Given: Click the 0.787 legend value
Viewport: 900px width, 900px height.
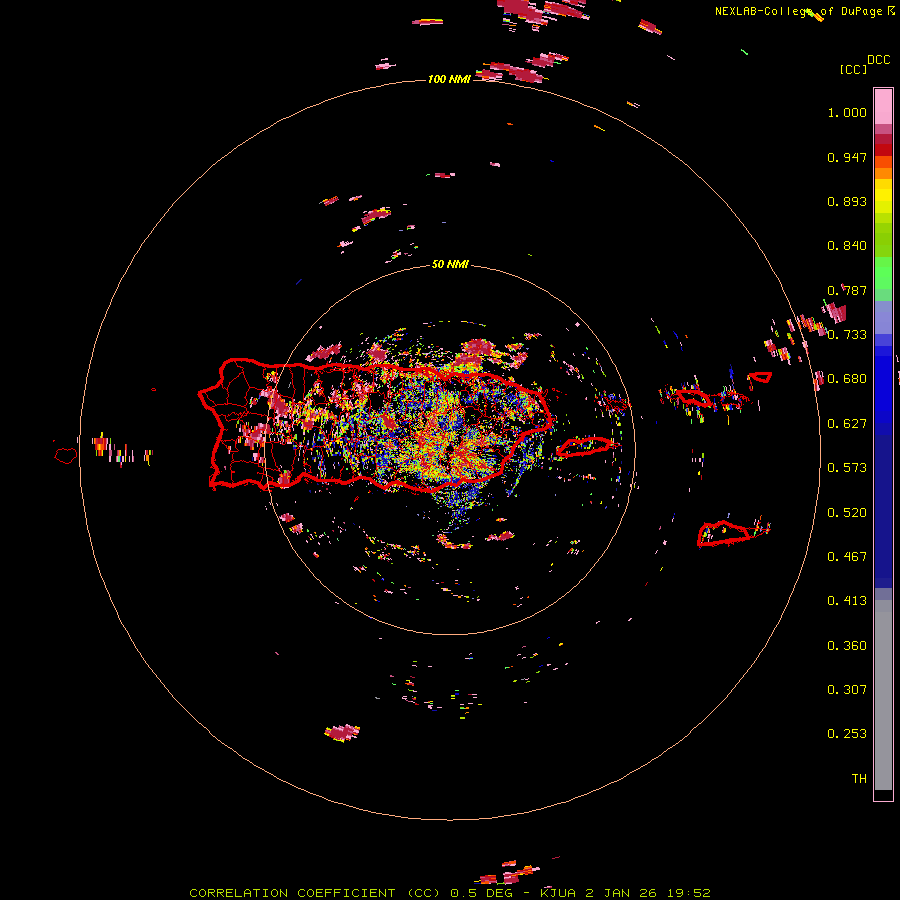Looking at the screenshot, I should click(847, 290).
